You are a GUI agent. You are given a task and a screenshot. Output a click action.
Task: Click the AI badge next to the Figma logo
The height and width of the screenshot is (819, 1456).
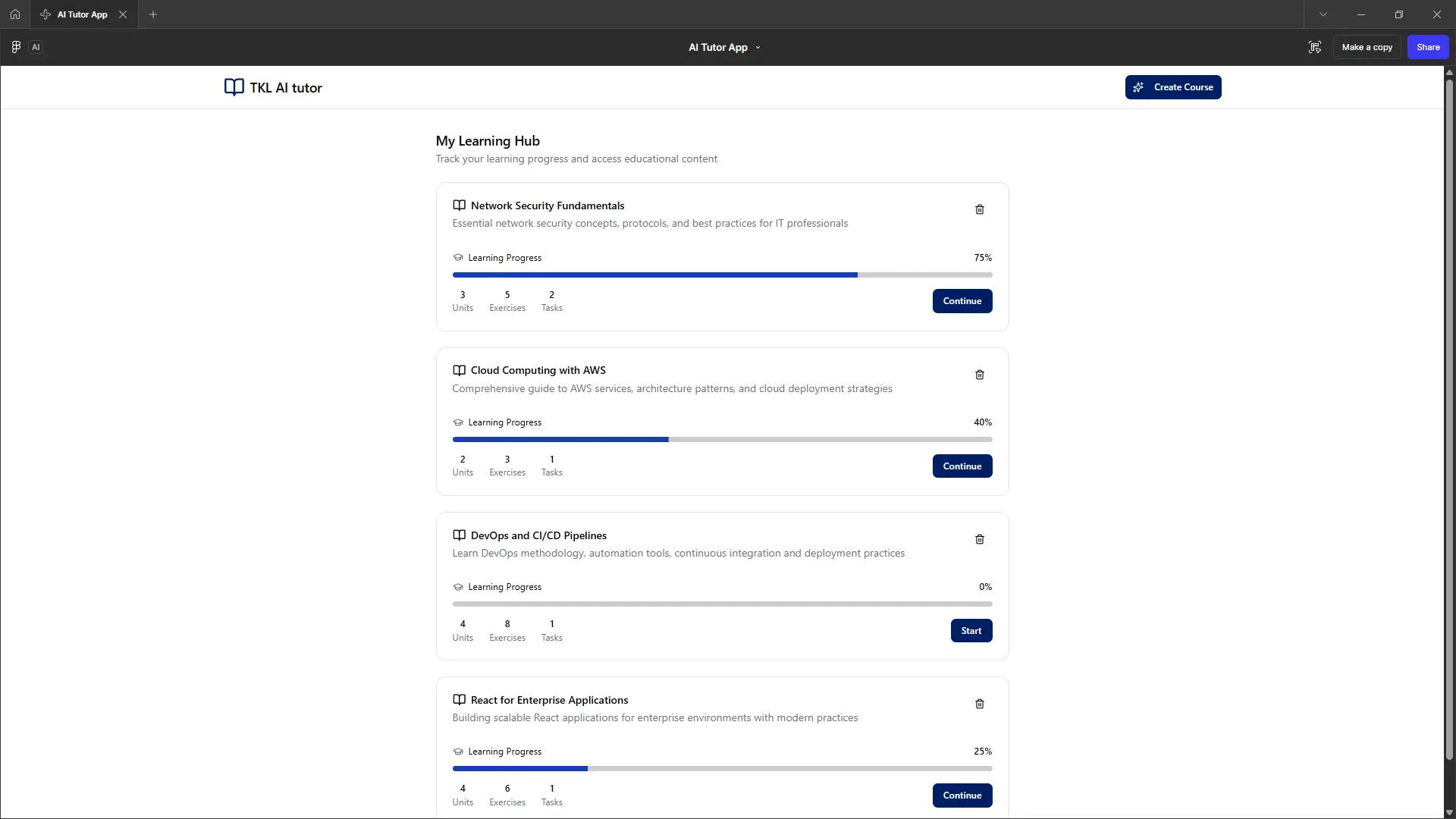36,46
